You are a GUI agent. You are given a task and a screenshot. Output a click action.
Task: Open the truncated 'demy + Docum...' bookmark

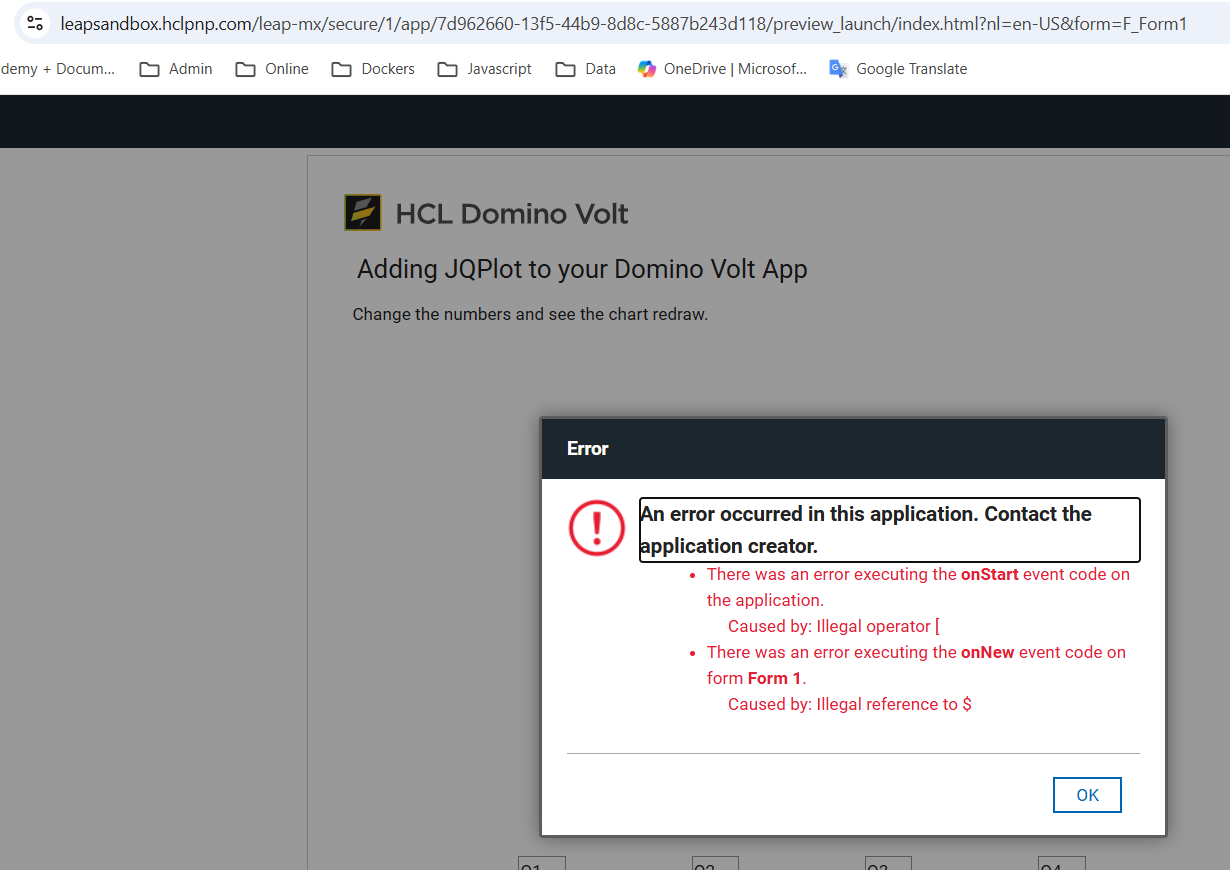[57, 69]
